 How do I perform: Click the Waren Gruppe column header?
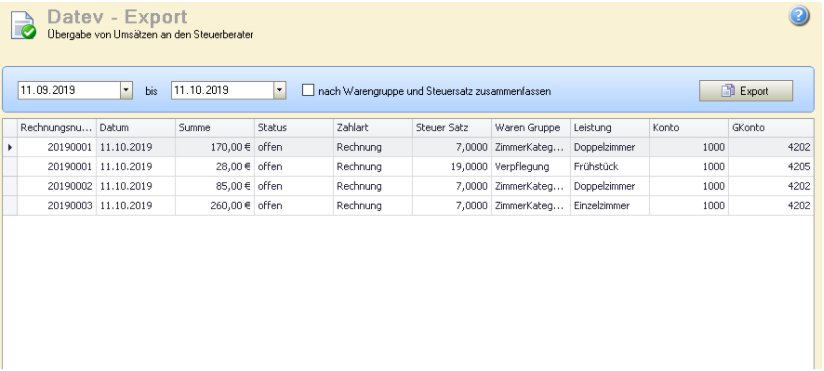(x=531, y=128)
